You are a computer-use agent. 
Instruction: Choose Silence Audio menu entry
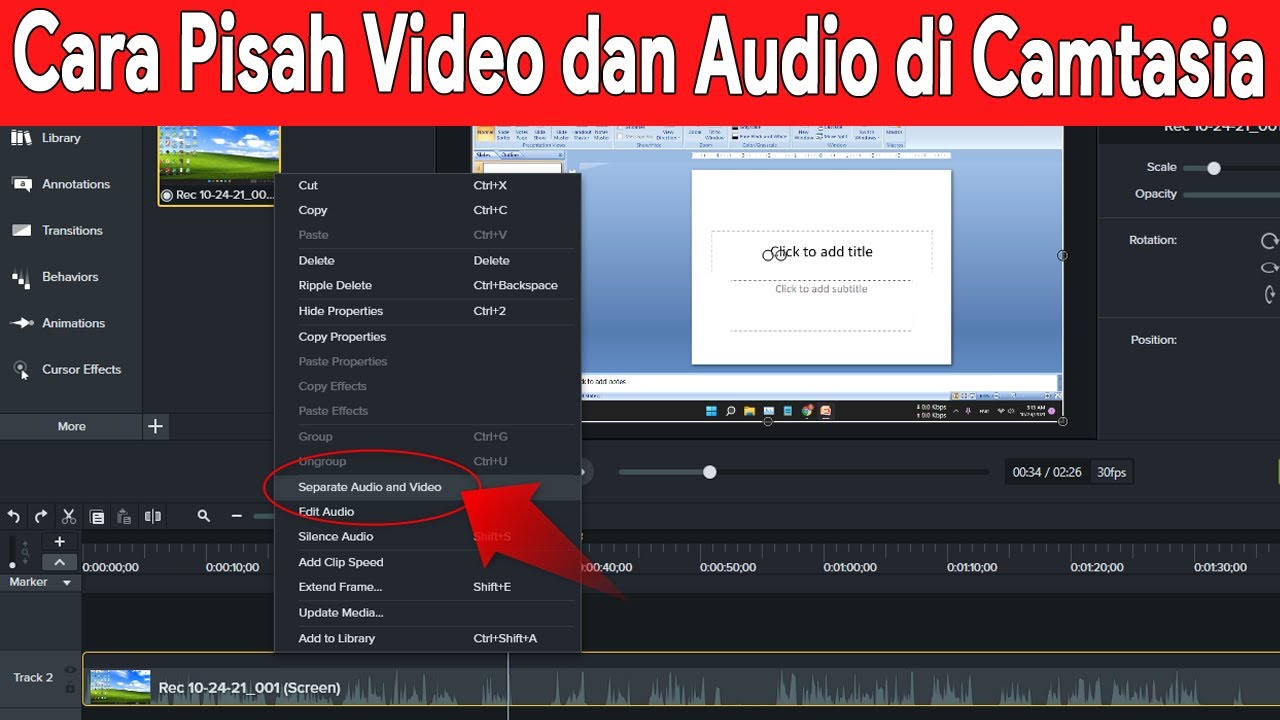pyautogui.click(x=428, y=536)
